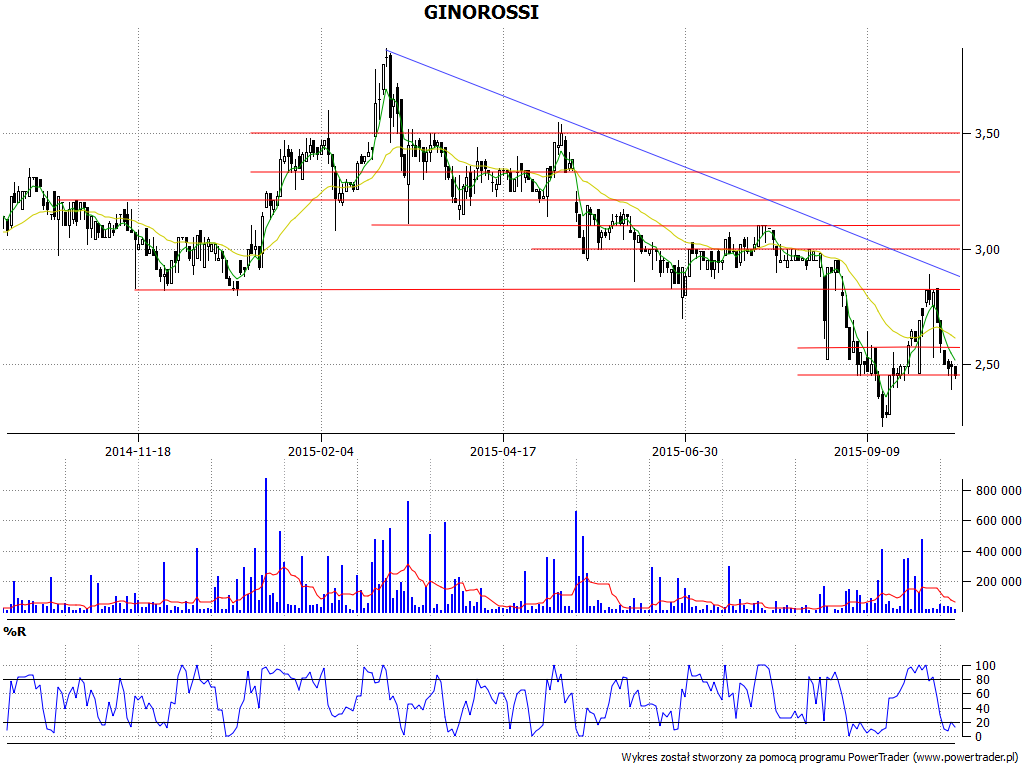Viewport: 1024px width, 768px height.
Task: Click the 3,50 price axis label
Action: pyautogui.click(x=987, y=134)
